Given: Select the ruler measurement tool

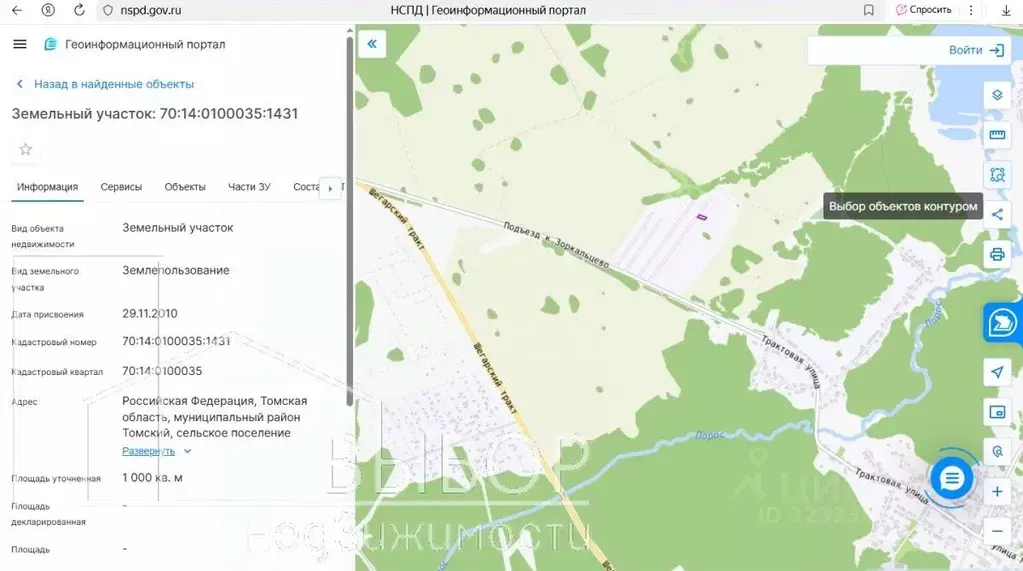Looking at the screenshot, I should click(x=996, y=135).
